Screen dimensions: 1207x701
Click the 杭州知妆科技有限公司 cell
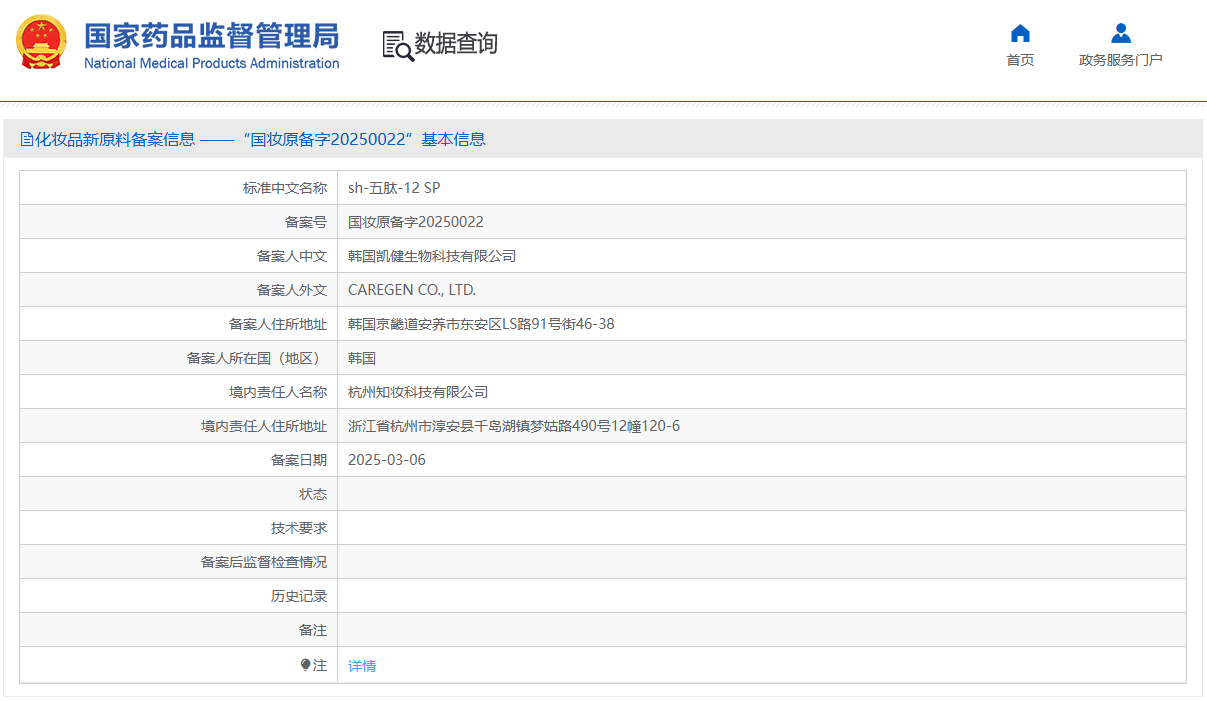(418, 392)
